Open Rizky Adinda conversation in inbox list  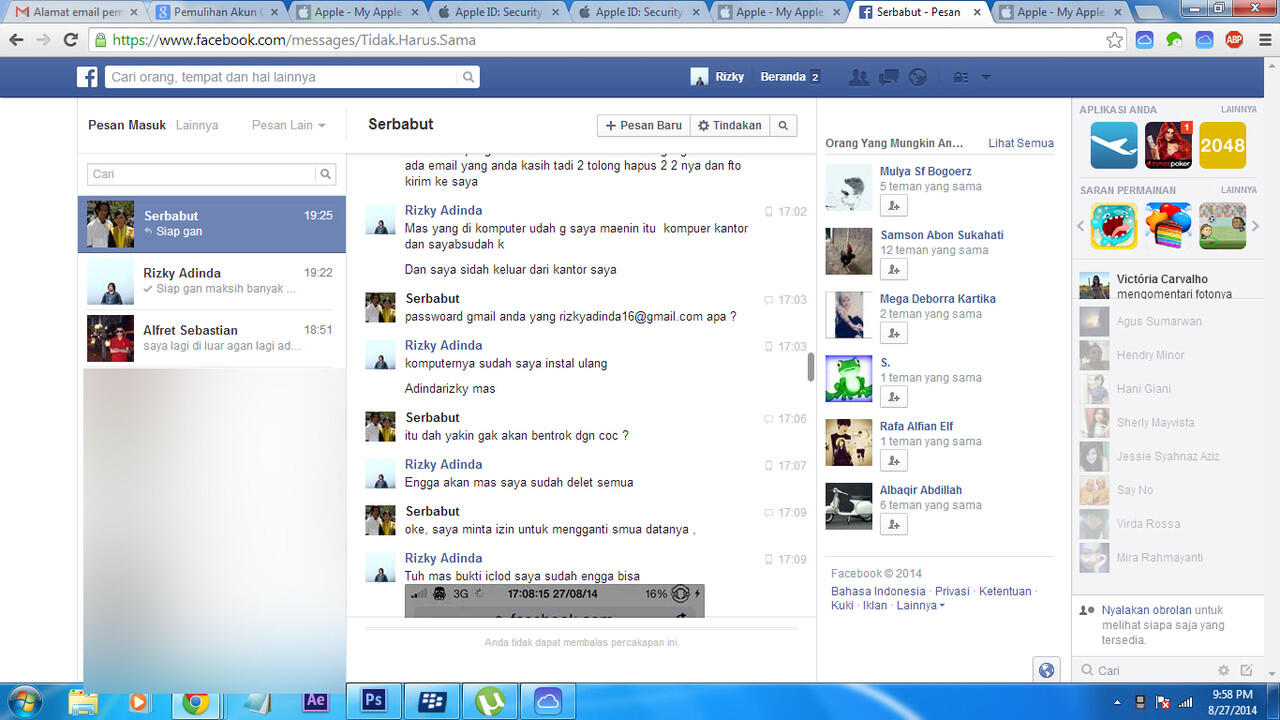coord(212,281)
